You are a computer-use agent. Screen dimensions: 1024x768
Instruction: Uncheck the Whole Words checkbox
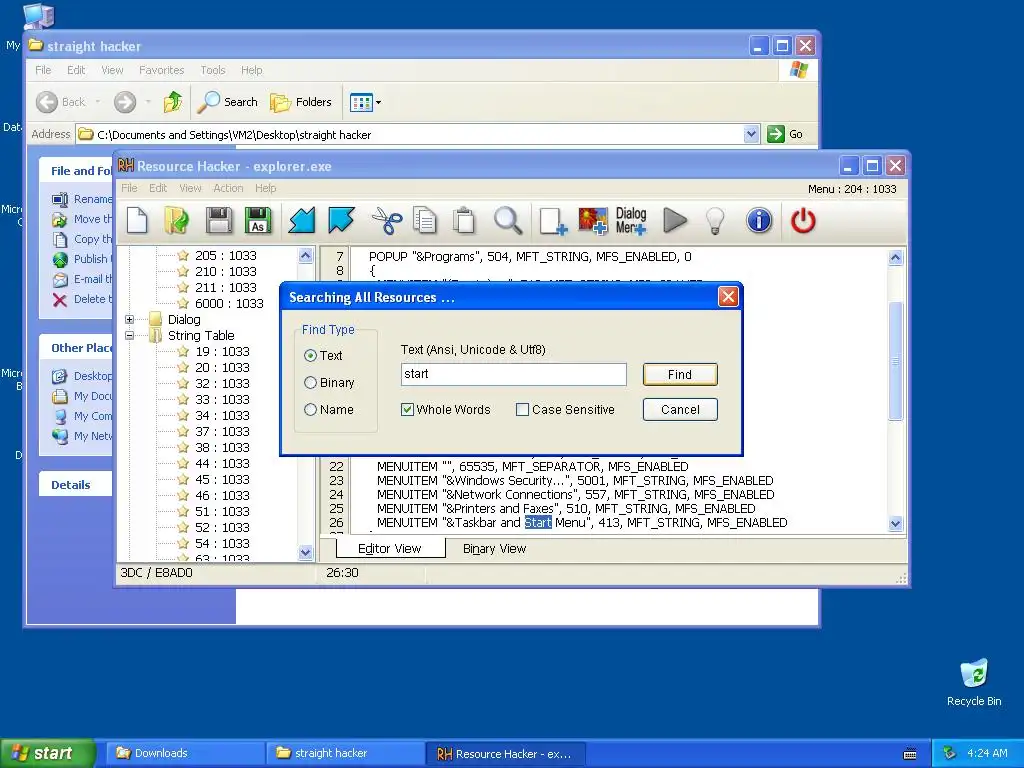pos(408,409)
